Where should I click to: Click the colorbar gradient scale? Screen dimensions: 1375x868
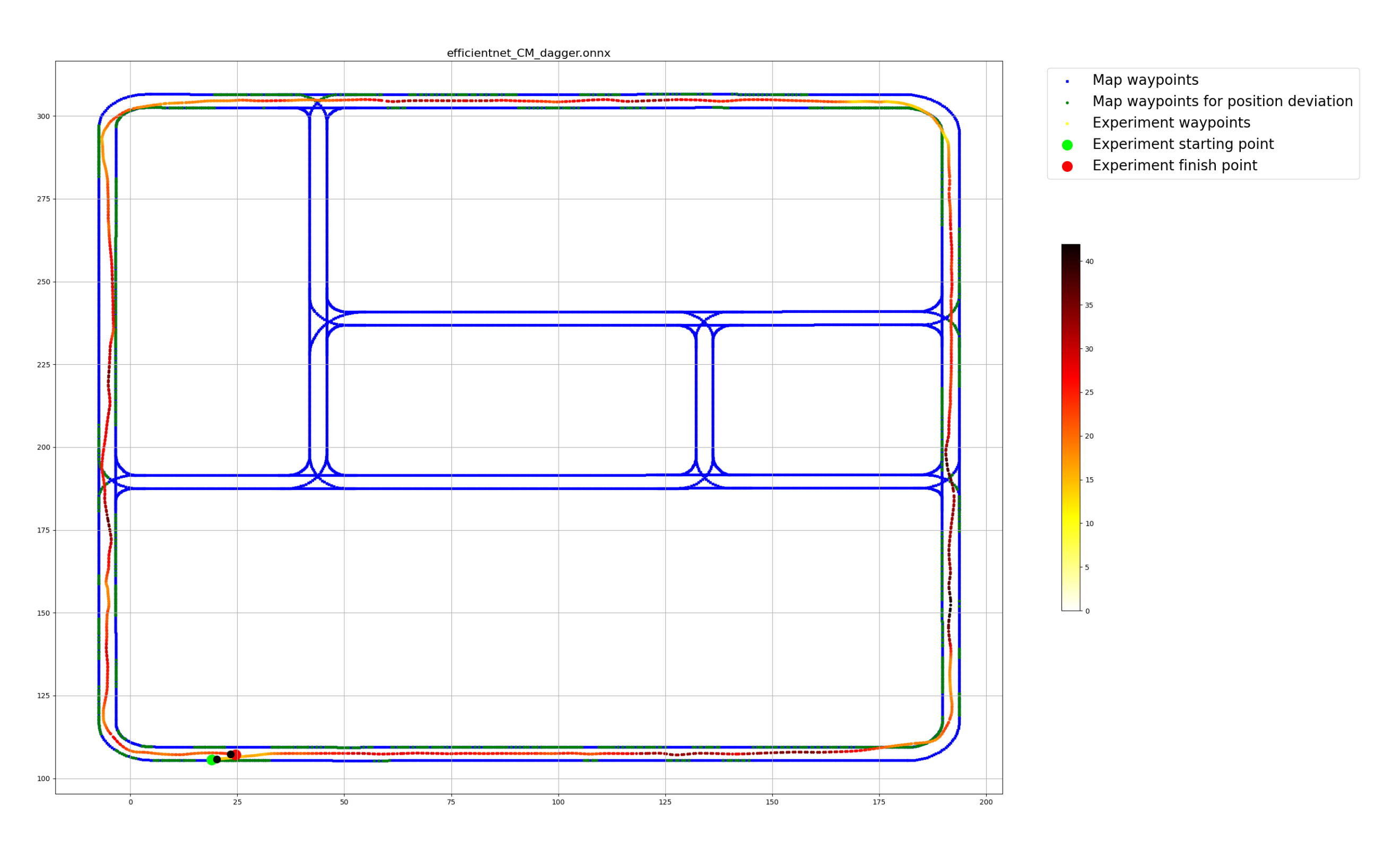click(x=1071, y=427)
